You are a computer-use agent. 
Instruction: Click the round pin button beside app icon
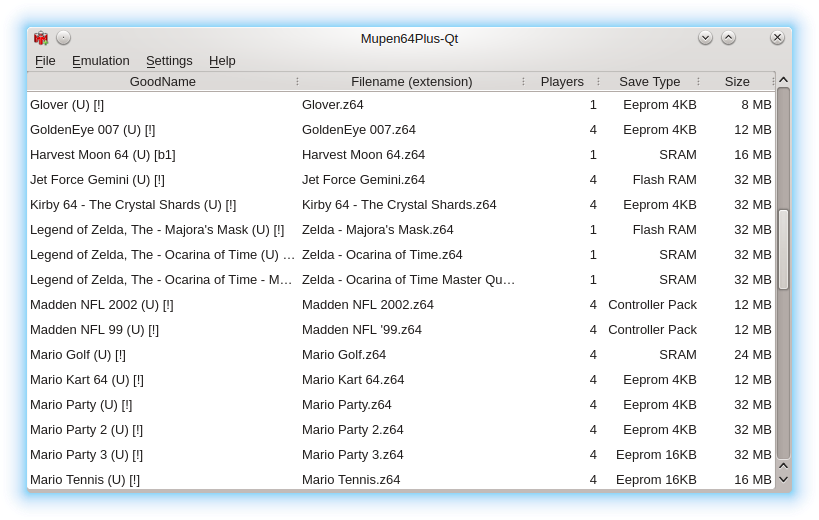pos(63,38)
